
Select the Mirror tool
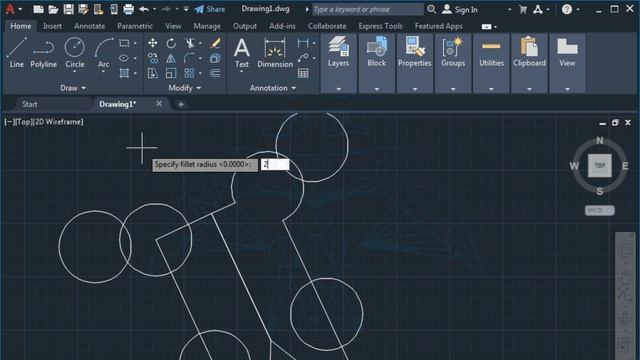click(171, 58)
